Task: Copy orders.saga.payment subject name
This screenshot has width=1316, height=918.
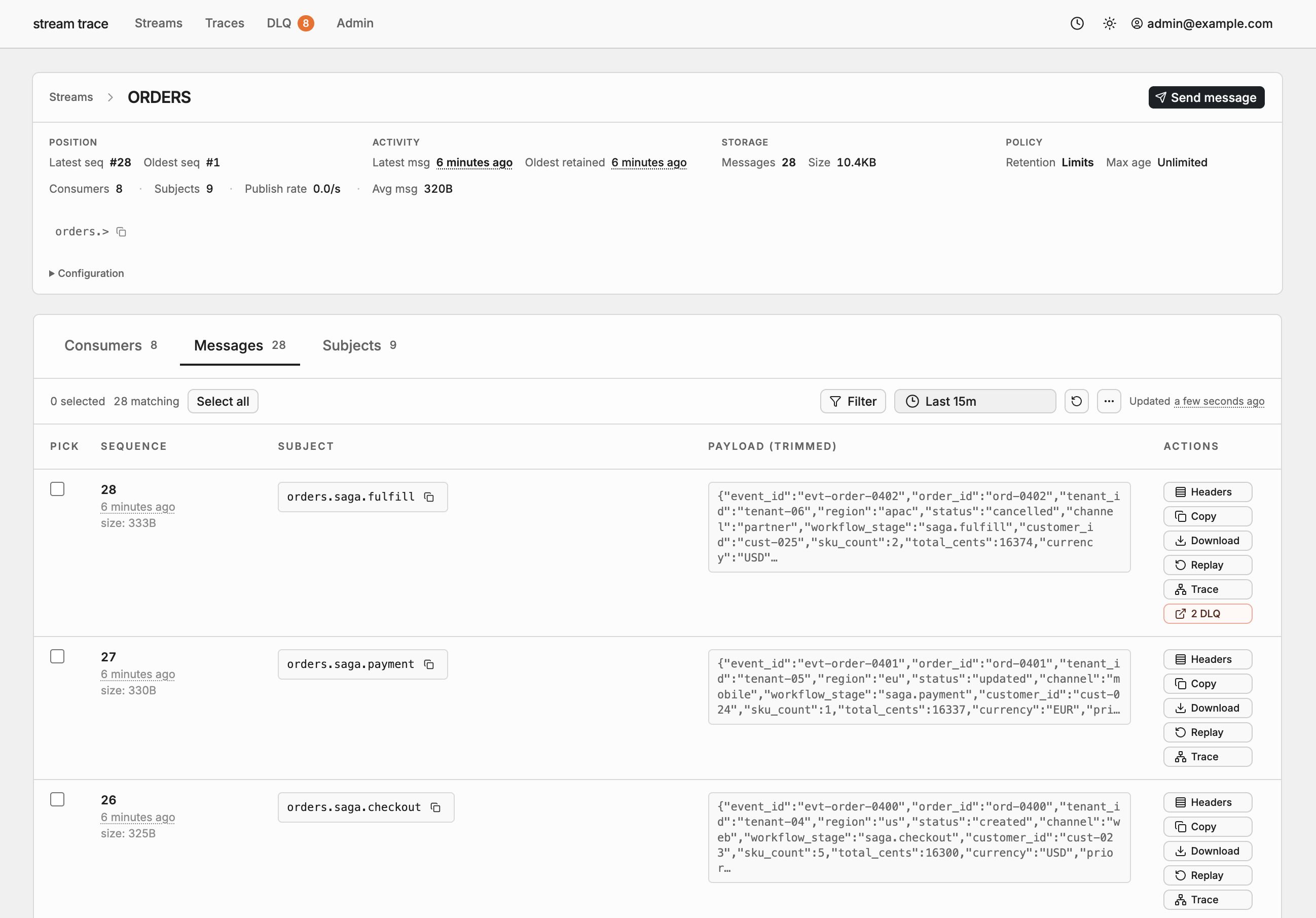Action: point(429,664)
